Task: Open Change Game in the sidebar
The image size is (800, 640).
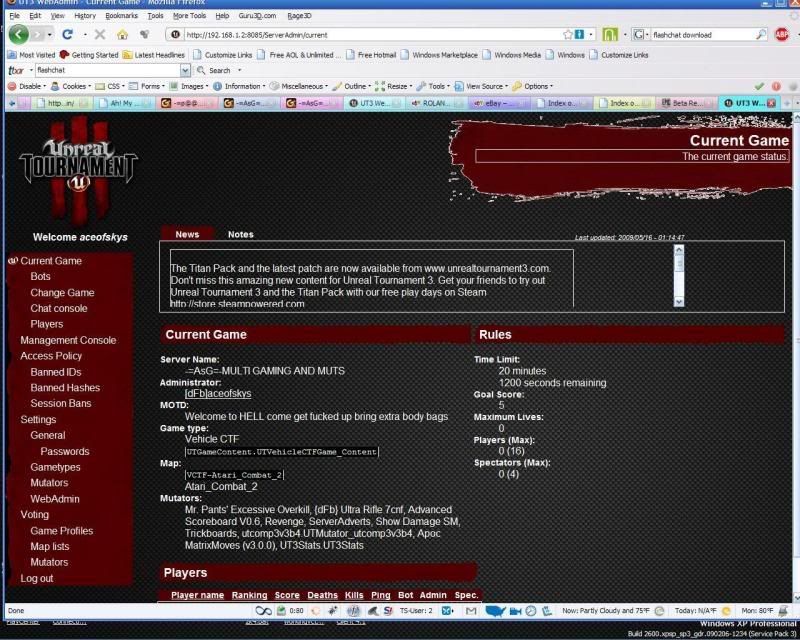Action: [x=62, y=292]
